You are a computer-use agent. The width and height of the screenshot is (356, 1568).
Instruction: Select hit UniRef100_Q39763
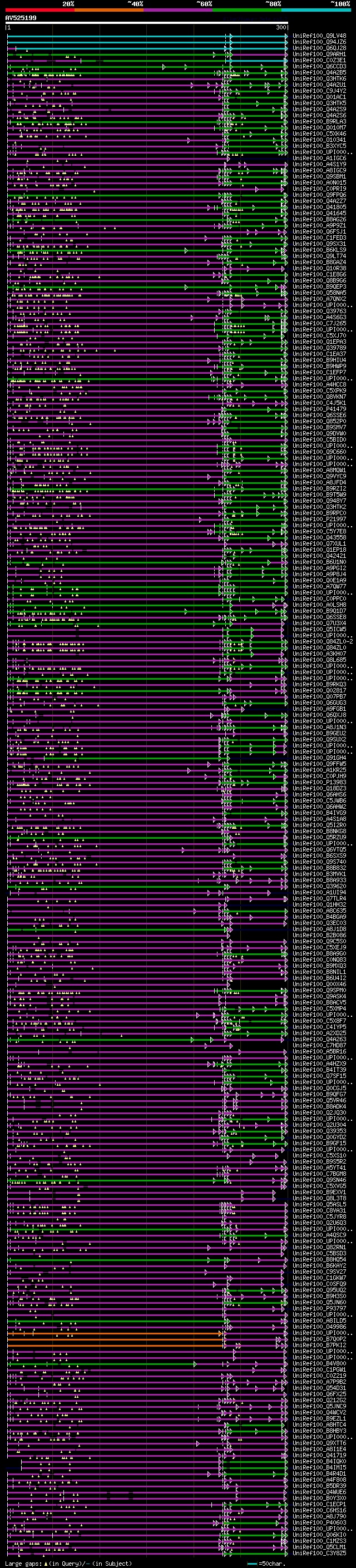319,311
